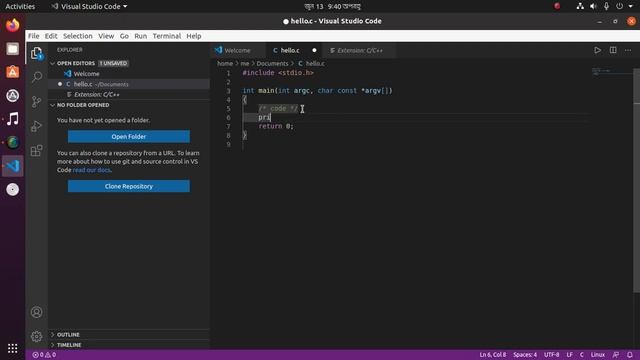
Task: Open the View menu
Action: pyautogui.click(x=106, y=36)
